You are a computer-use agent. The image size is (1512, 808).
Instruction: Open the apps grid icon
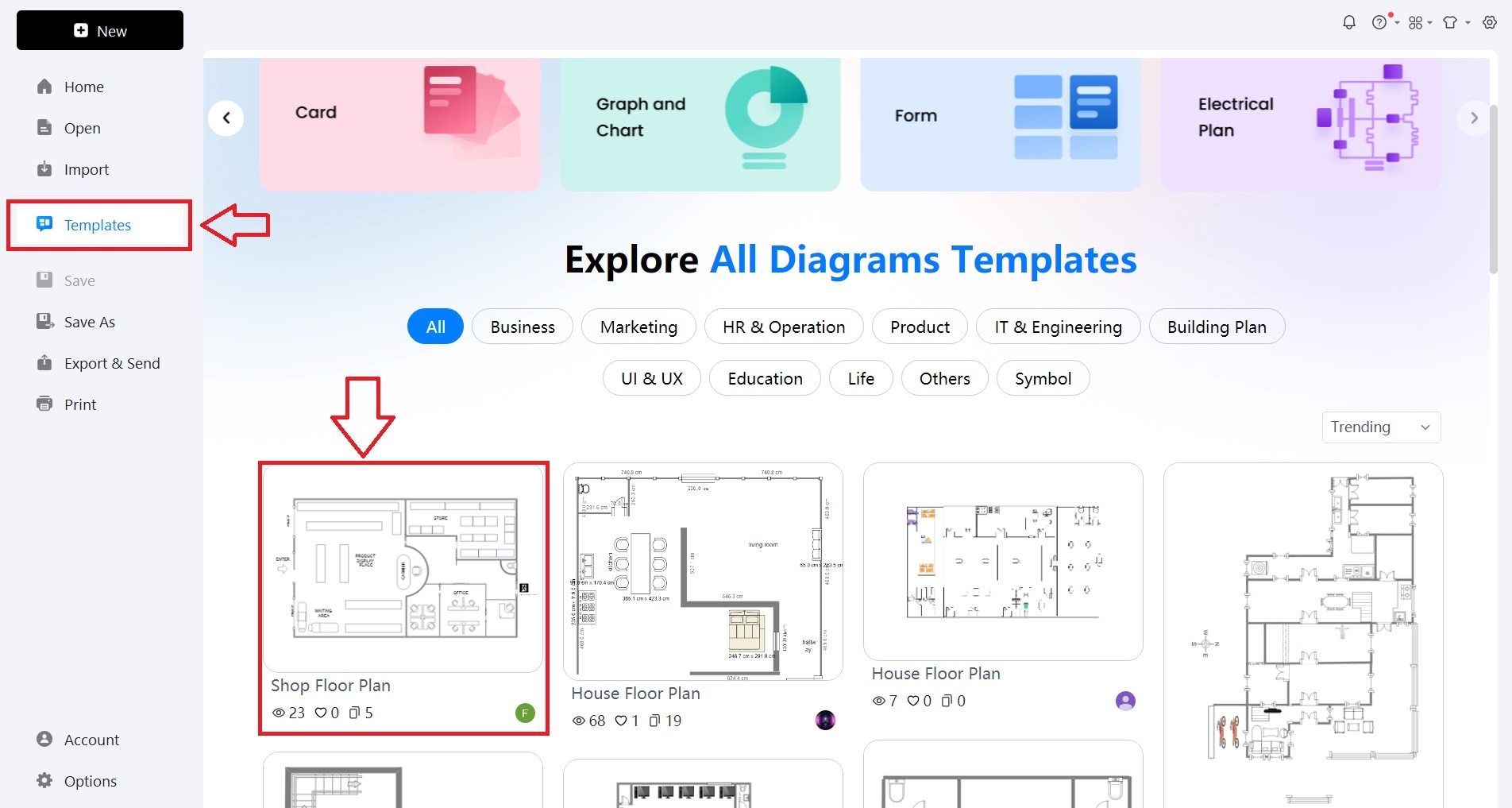coord(1415,22)
